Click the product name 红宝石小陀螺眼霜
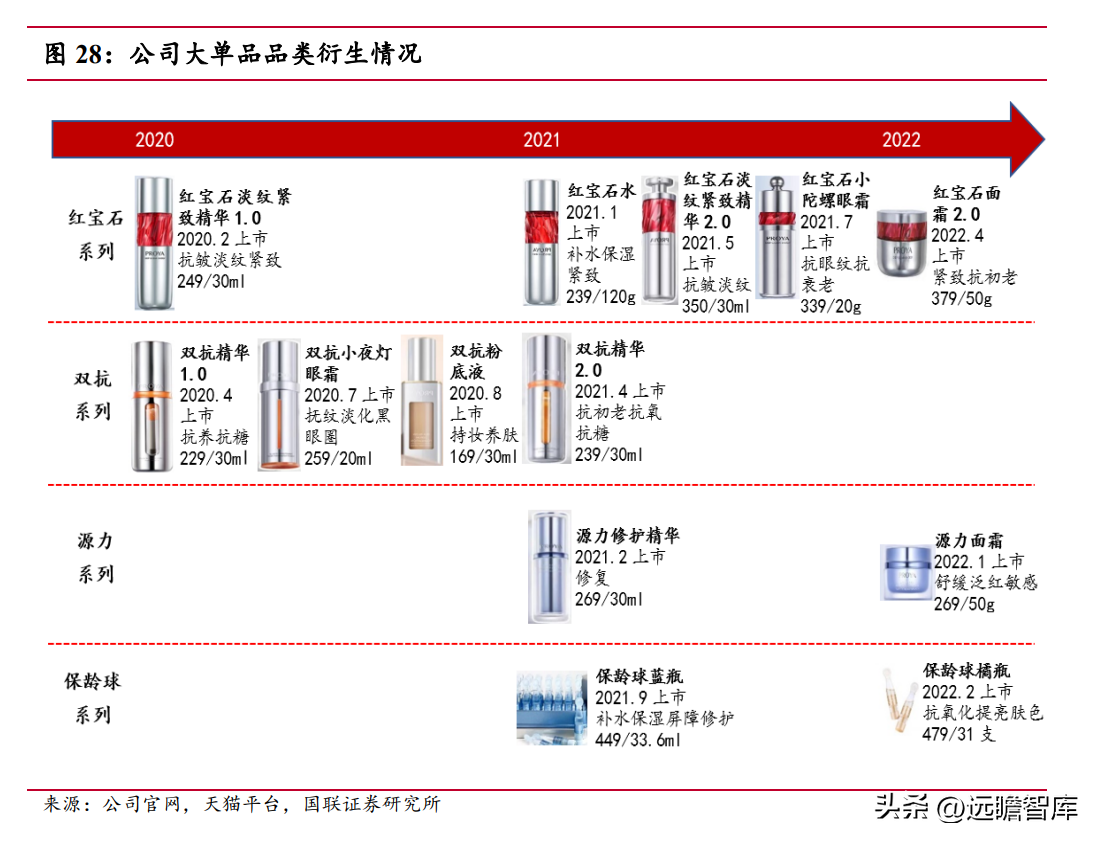Screen dimensions: 1102x845 coord(836,190)
